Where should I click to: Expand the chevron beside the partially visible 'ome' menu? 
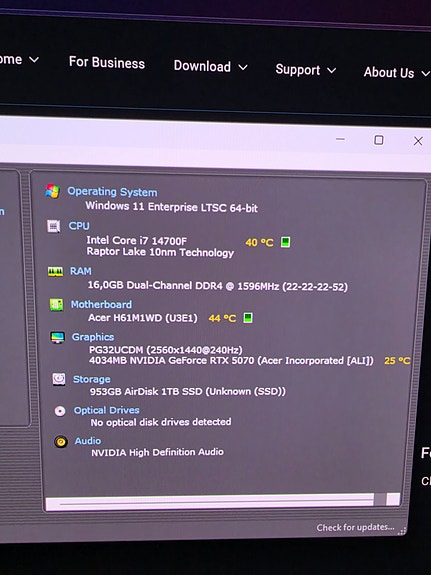click(34, 59)
